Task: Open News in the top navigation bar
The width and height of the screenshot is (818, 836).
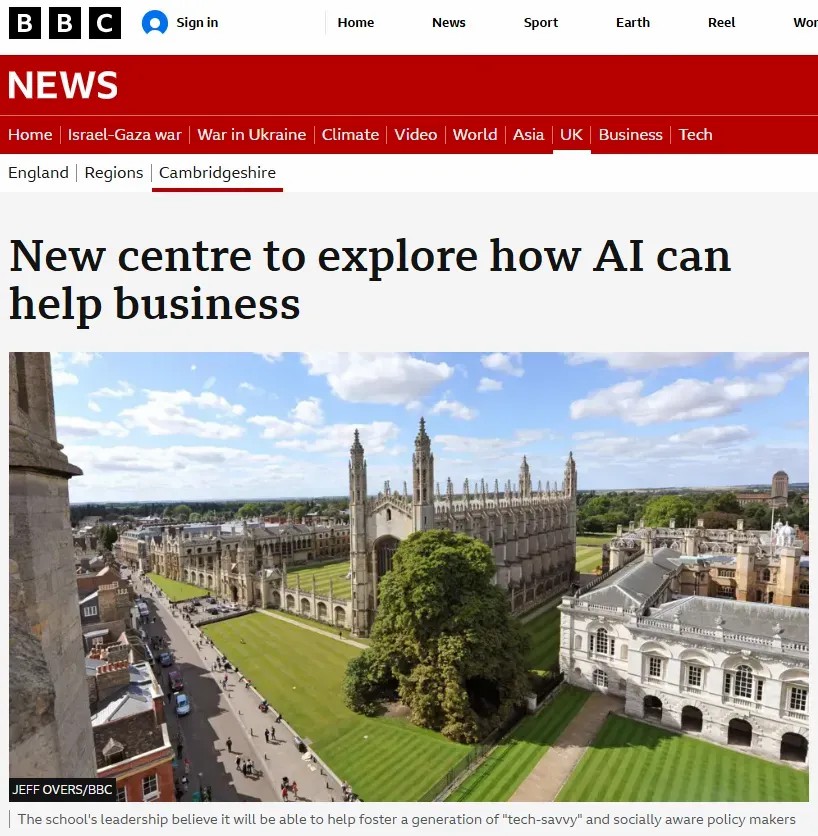Action: [448, 22]
